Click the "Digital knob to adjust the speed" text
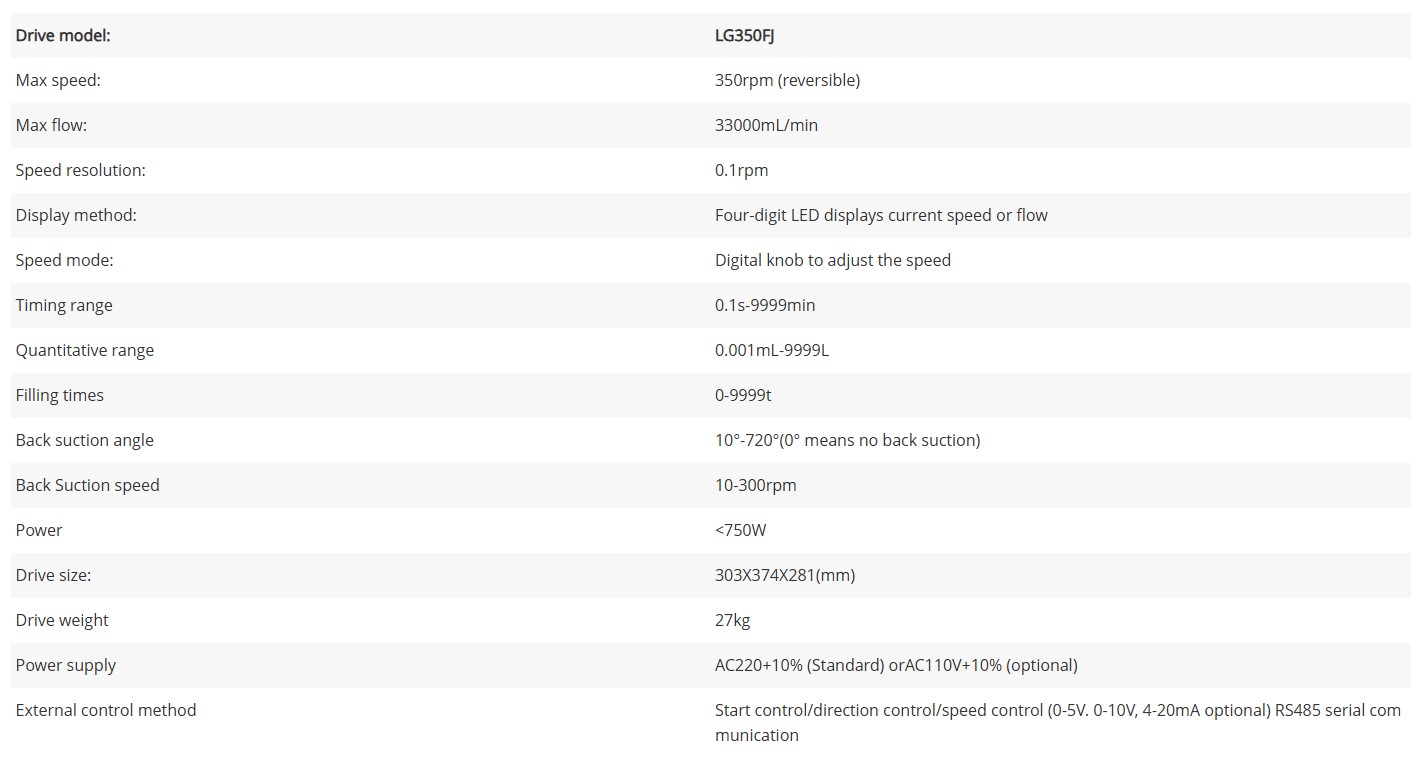The width and height of the screenshot is (1415, 762). pos(832,260)
